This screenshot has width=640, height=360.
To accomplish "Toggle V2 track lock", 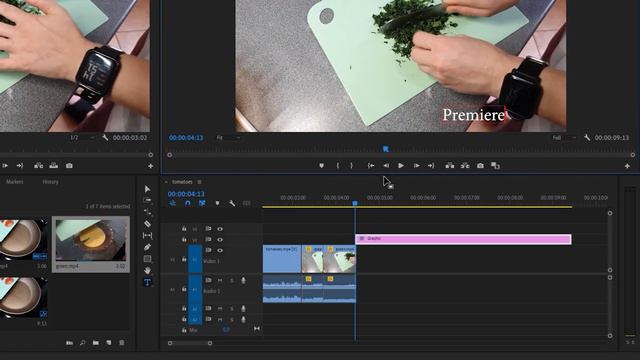I will (x=184, y=240).
